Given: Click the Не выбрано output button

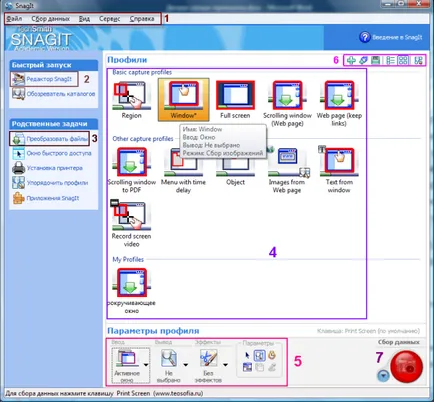Looking at the screenshot, I should 169,365.
